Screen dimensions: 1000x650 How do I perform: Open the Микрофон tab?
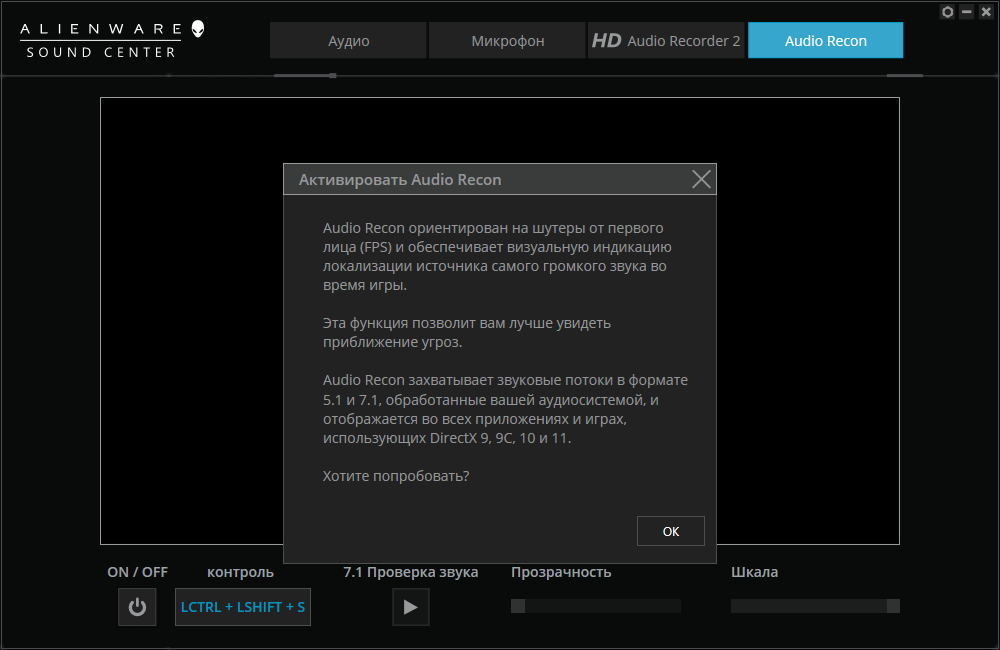[x=507, y=40]
